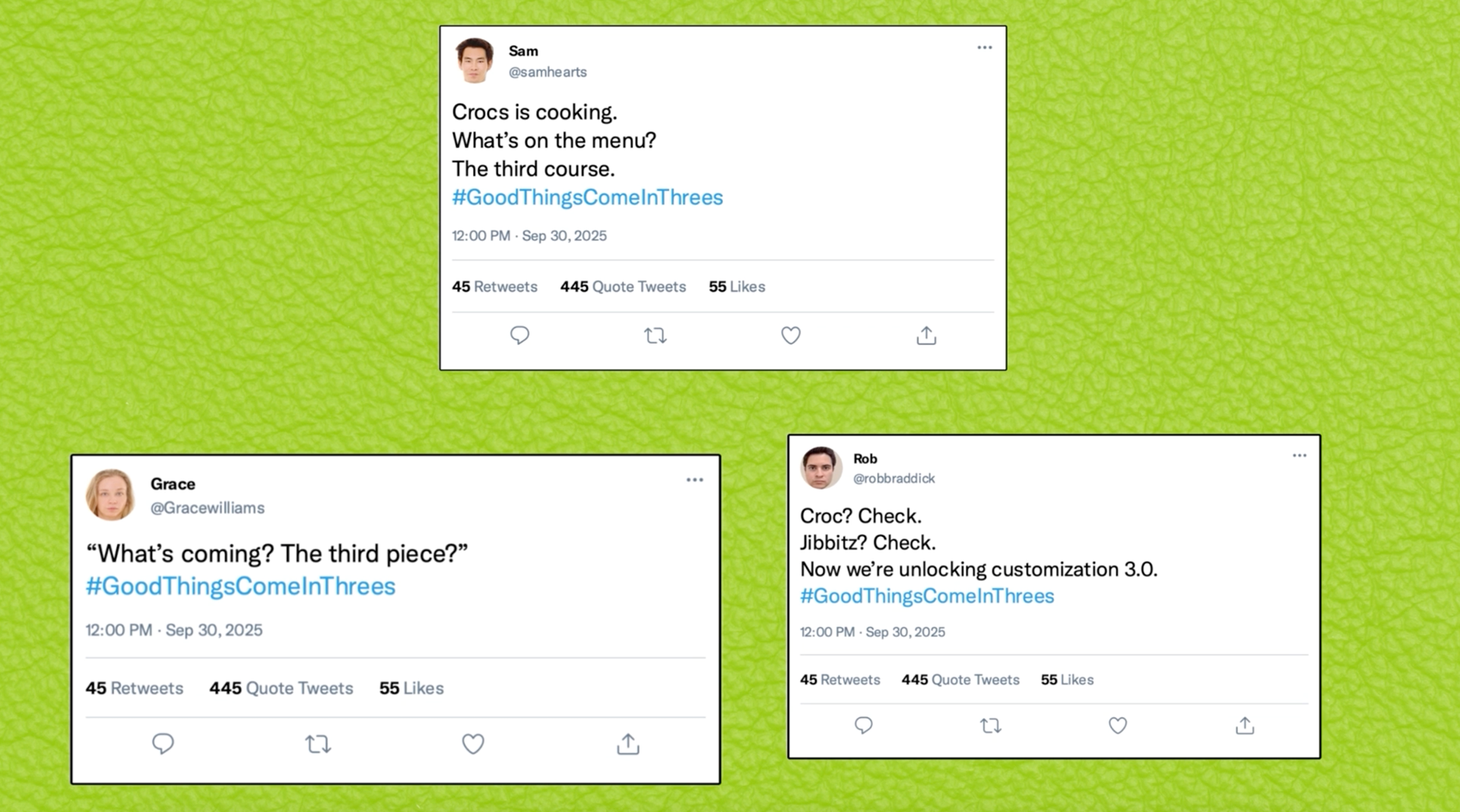Click the reply icon on Sam's tweet
Image resolution: width=1460 pixels, height=812 pixels.
(x=519, y=335)
